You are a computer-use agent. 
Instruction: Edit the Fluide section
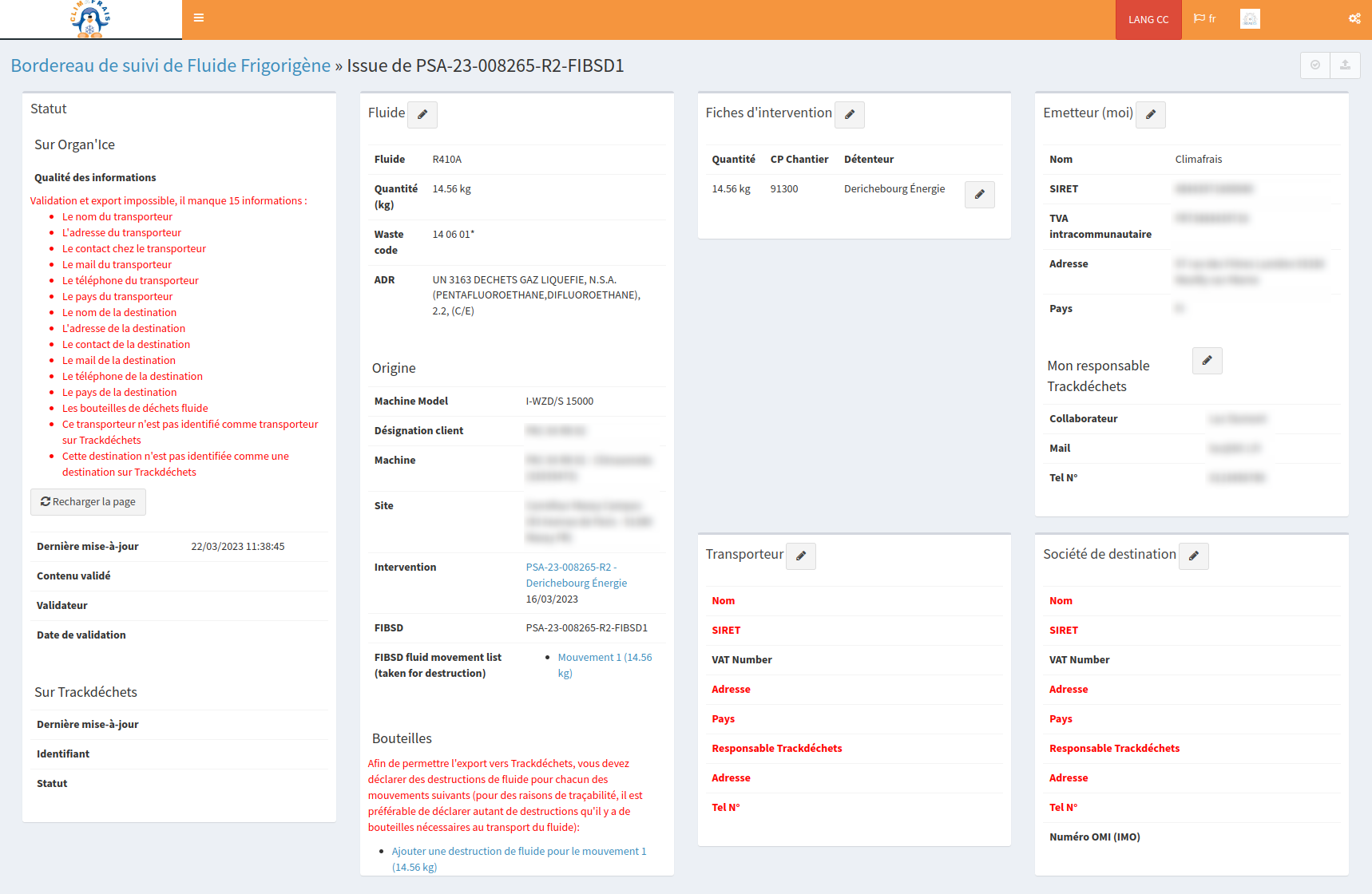pos(422,114)
